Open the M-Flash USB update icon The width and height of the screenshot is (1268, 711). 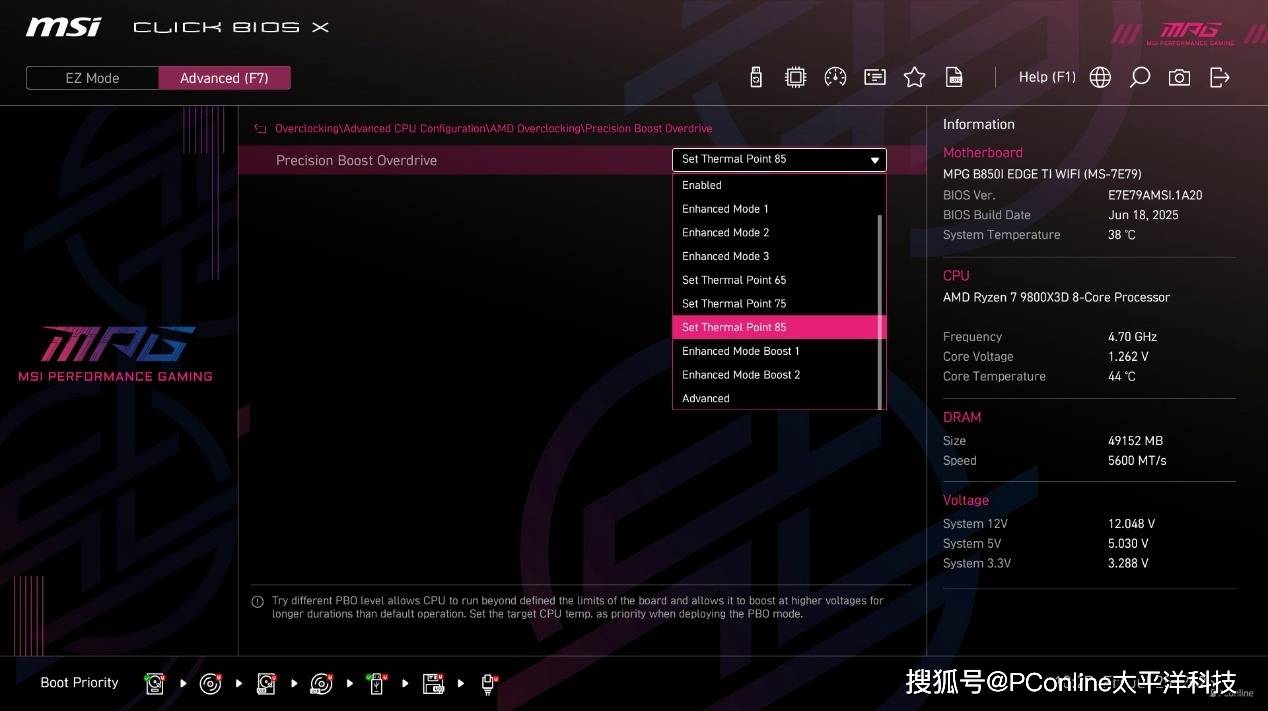point(756,77)
